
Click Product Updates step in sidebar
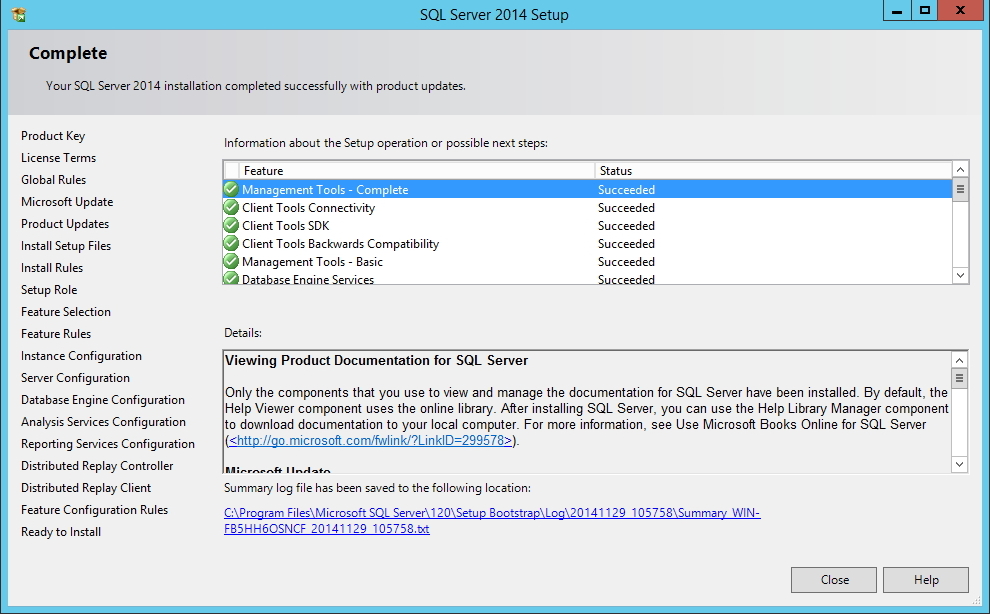pyautogui.click(x=65, y=224)
